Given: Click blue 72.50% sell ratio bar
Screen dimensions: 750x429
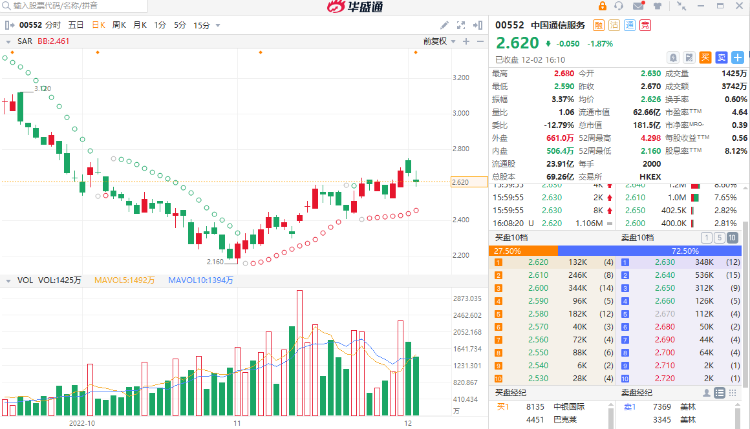Looking at the screenshot, I should pos(650,251).
